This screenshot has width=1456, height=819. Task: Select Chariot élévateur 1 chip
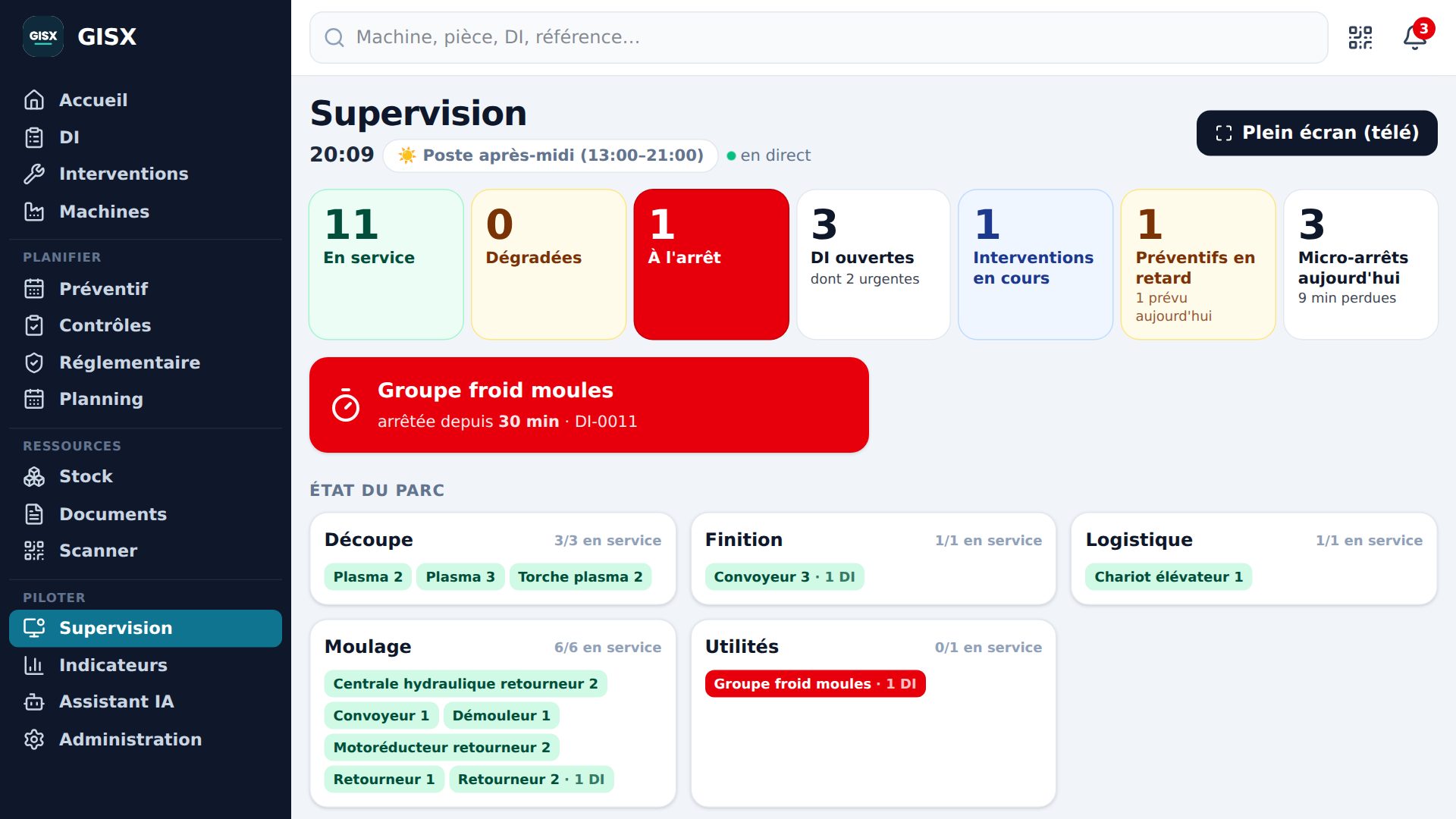pos(1169,577)
